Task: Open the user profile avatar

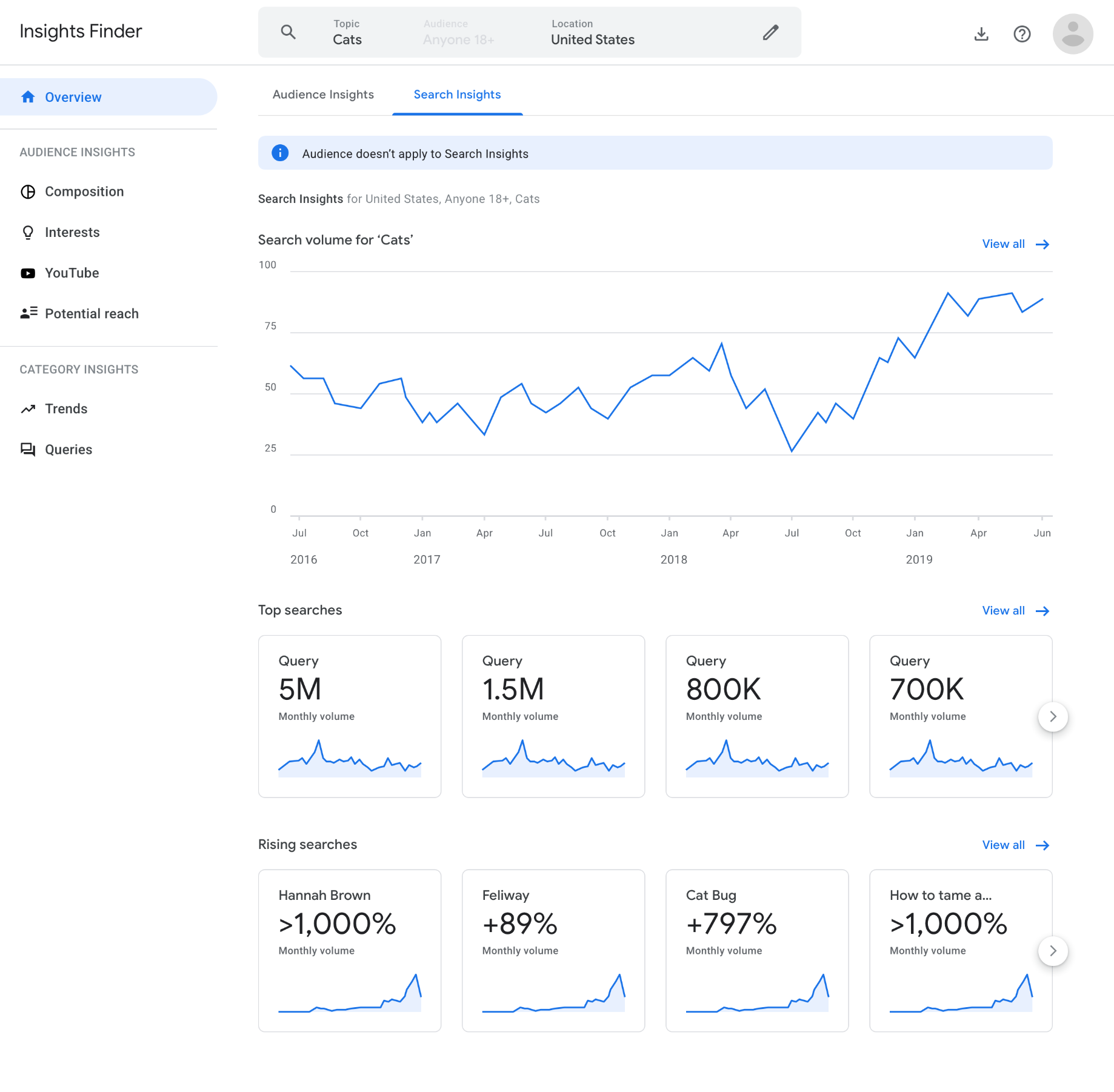Action: 1072,34
